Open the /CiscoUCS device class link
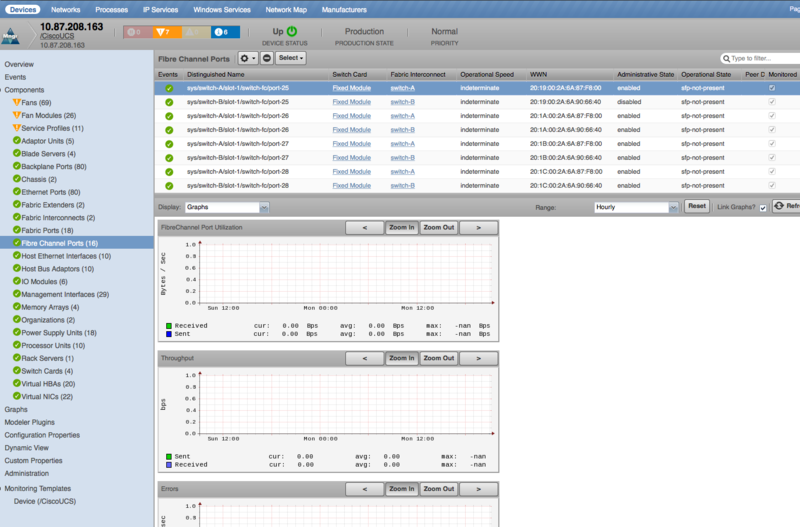 click(57, 36)
